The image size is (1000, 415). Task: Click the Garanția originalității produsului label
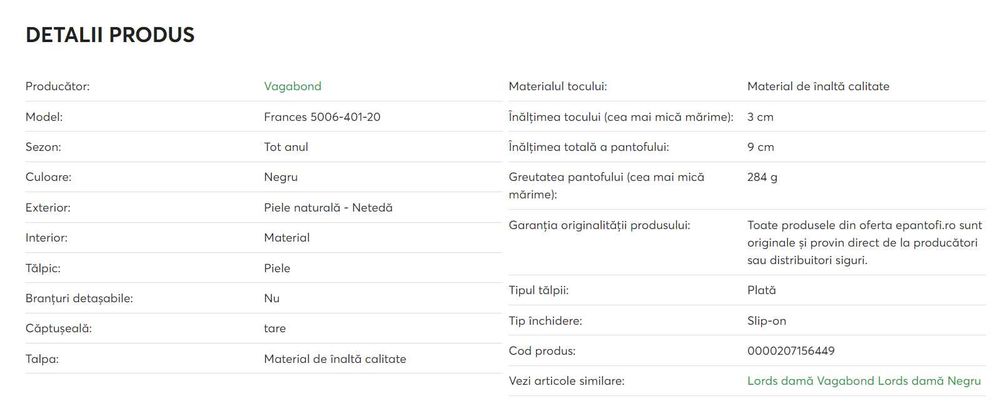(x=599, y=225)
